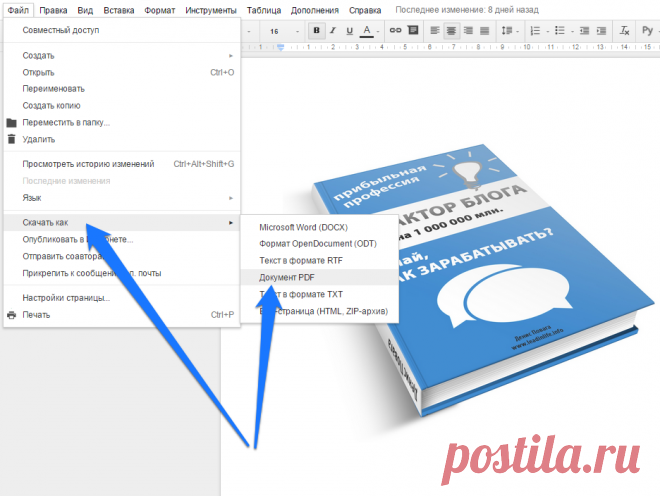Open the font size dropdown

pos(281,31)
